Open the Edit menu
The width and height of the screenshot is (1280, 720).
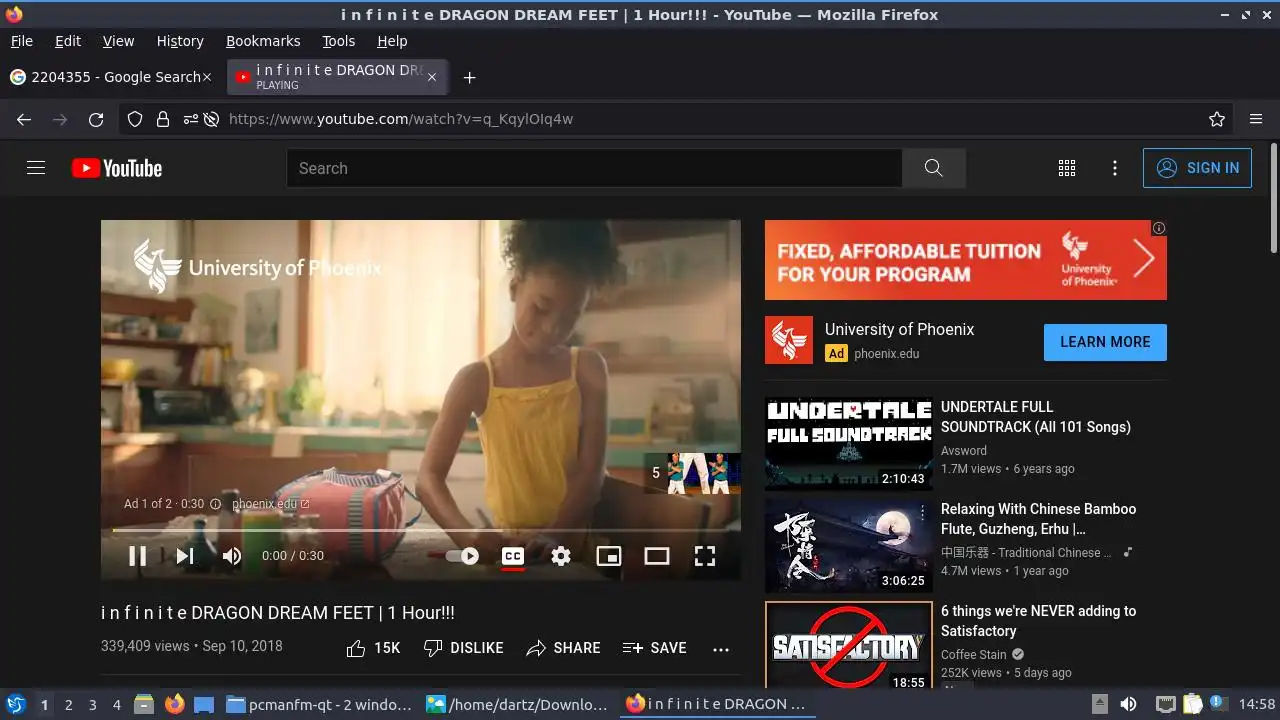click(68, 41)
